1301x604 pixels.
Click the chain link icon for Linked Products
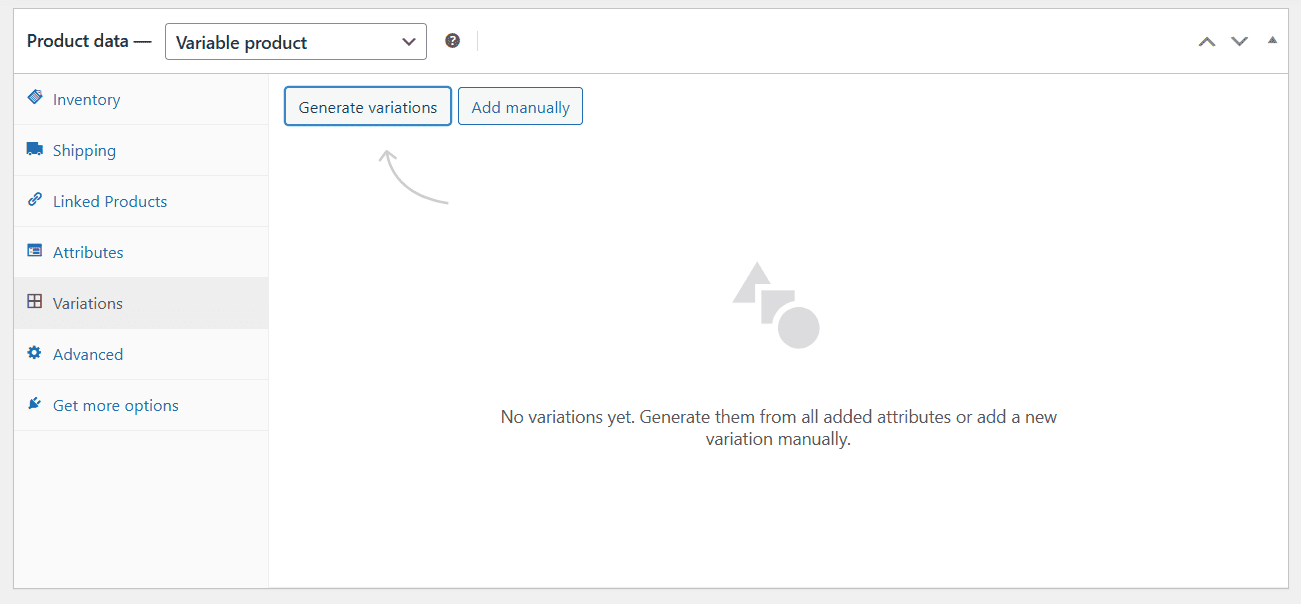point(35,200)
